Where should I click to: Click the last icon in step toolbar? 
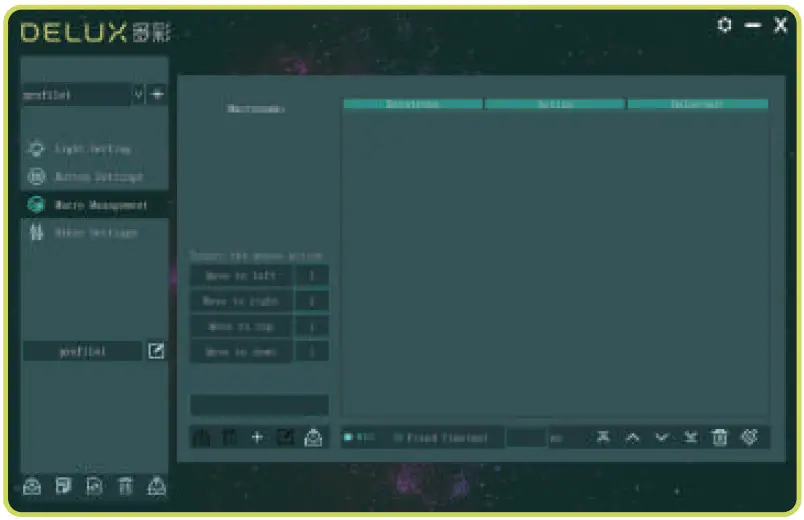point(750,437)
